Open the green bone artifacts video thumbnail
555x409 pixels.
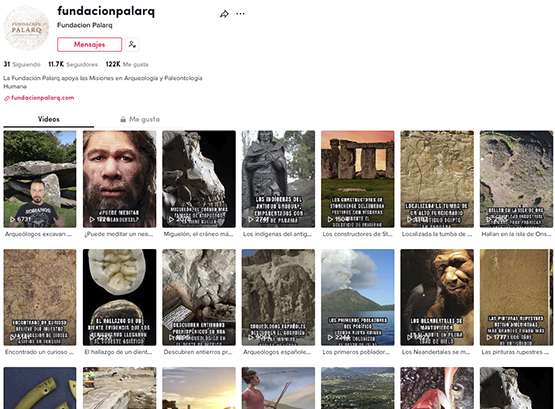(x=40, y=388)
